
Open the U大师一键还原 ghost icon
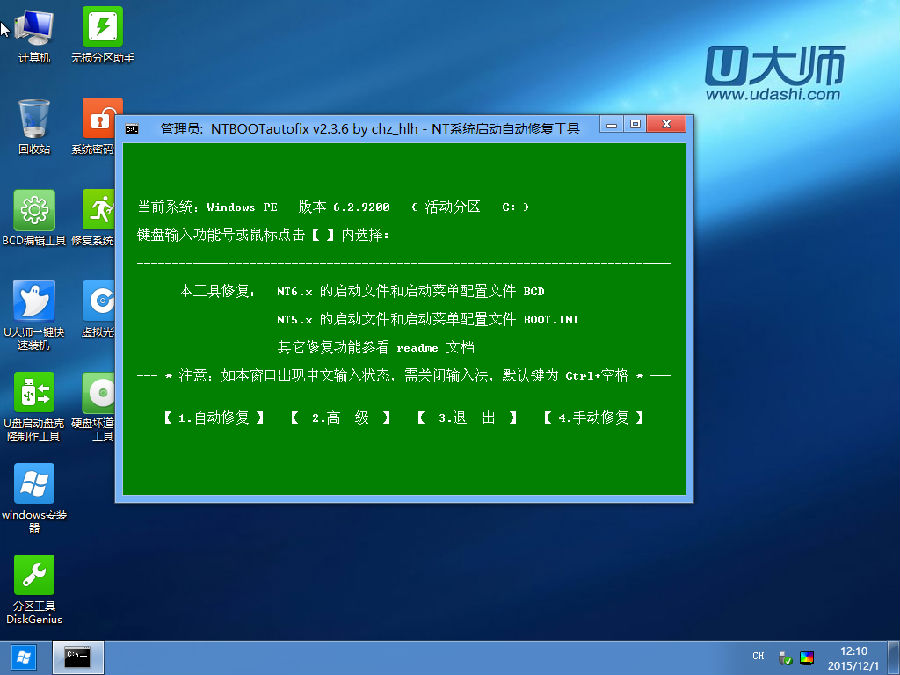(x=34, y=301)
